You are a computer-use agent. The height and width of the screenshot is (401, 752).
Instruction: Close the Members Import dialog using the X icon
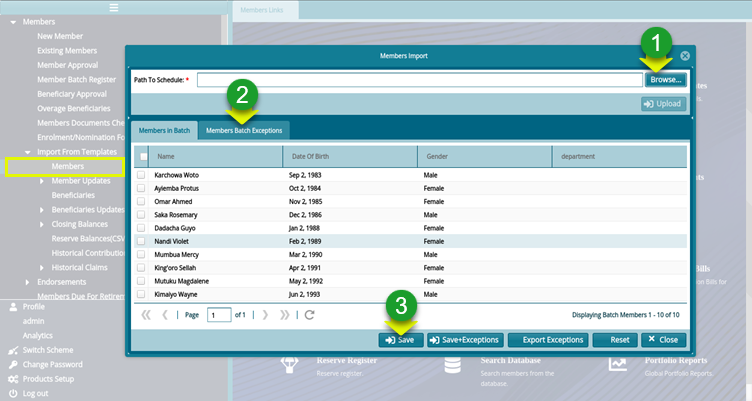tap(685, 56)
